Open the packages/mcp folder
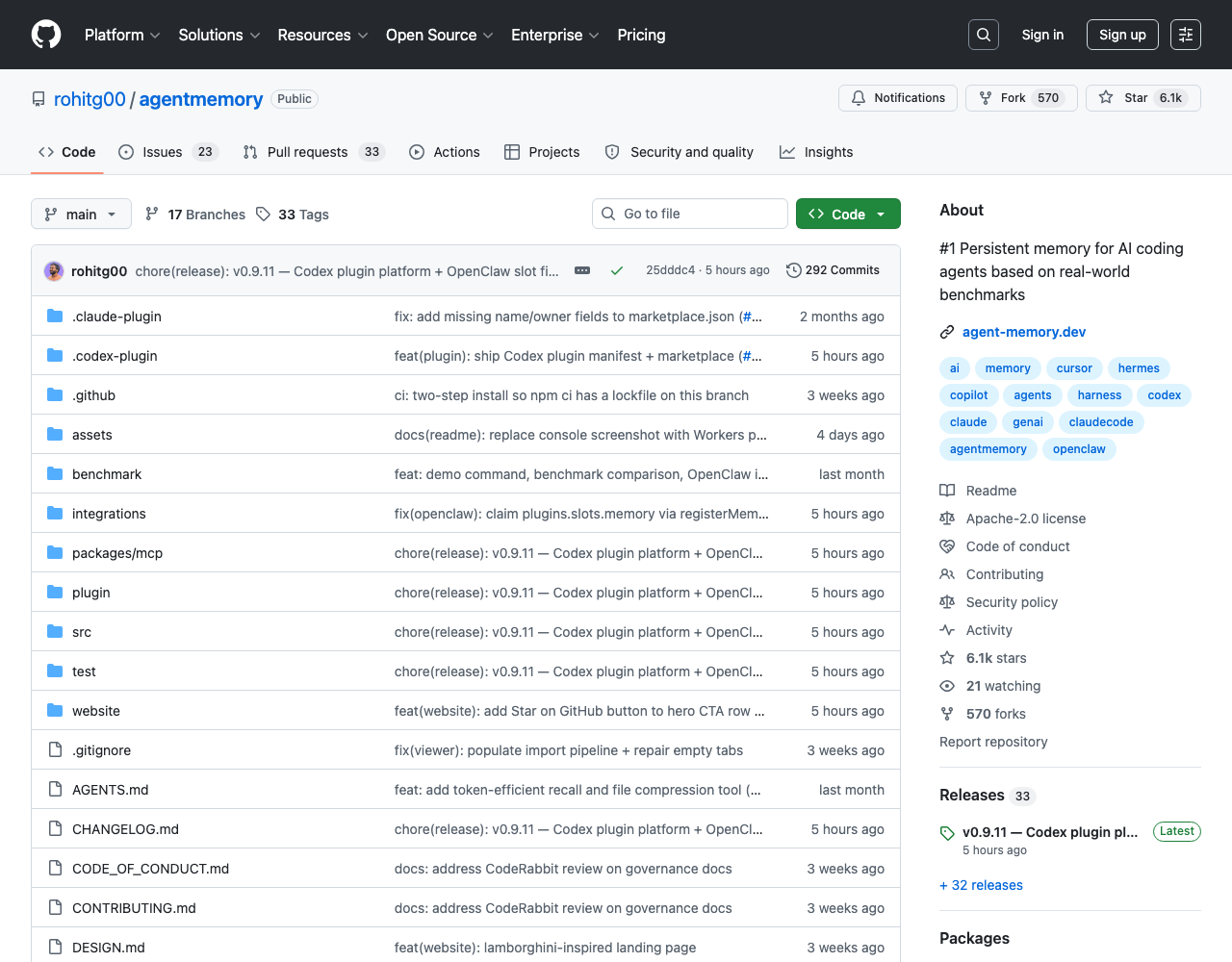The height and width of the screenshot is (962, 1232). pyautogui.click(x=117, y=553)
